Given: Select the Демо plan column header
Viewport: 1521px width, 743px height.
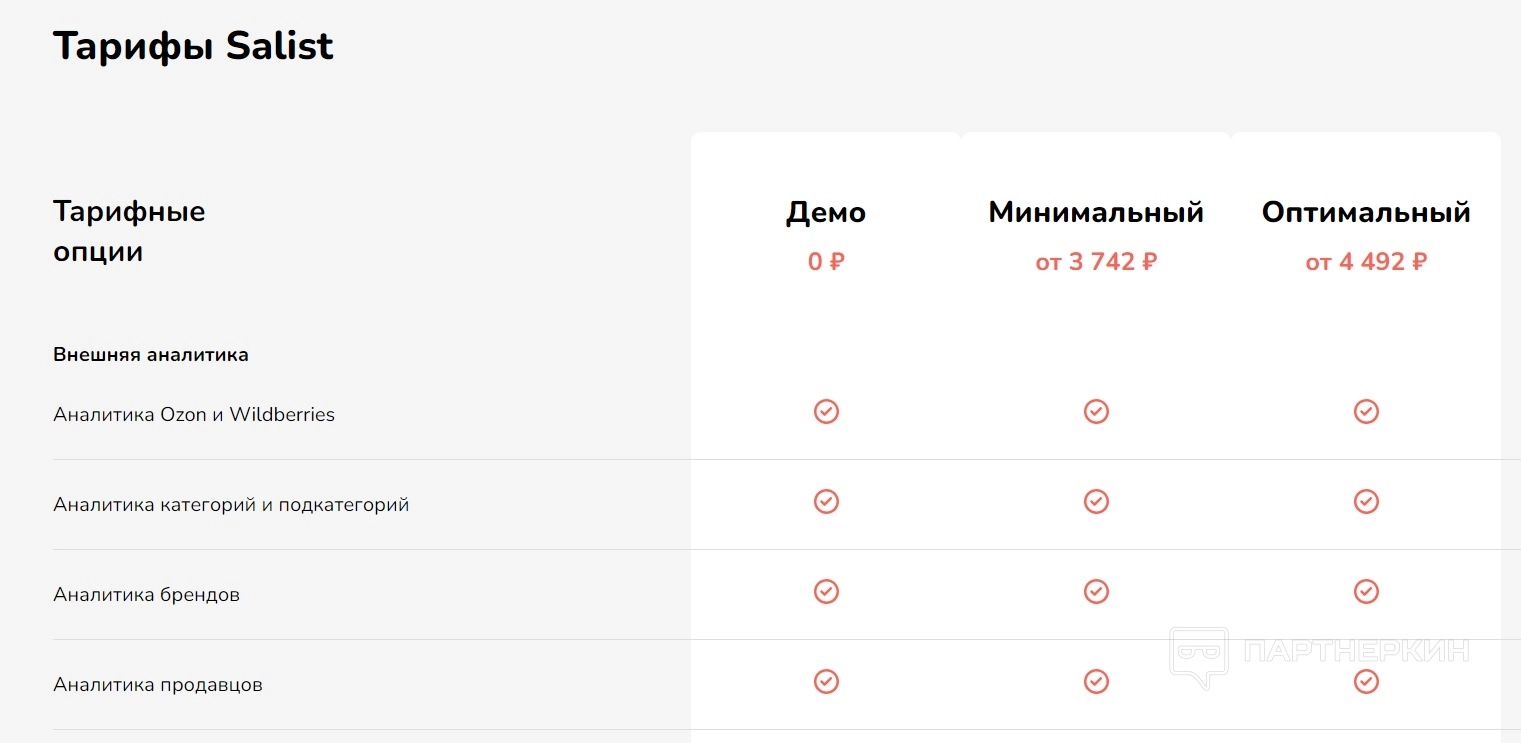Looking at the screenshot, I should tap(826, 213).
